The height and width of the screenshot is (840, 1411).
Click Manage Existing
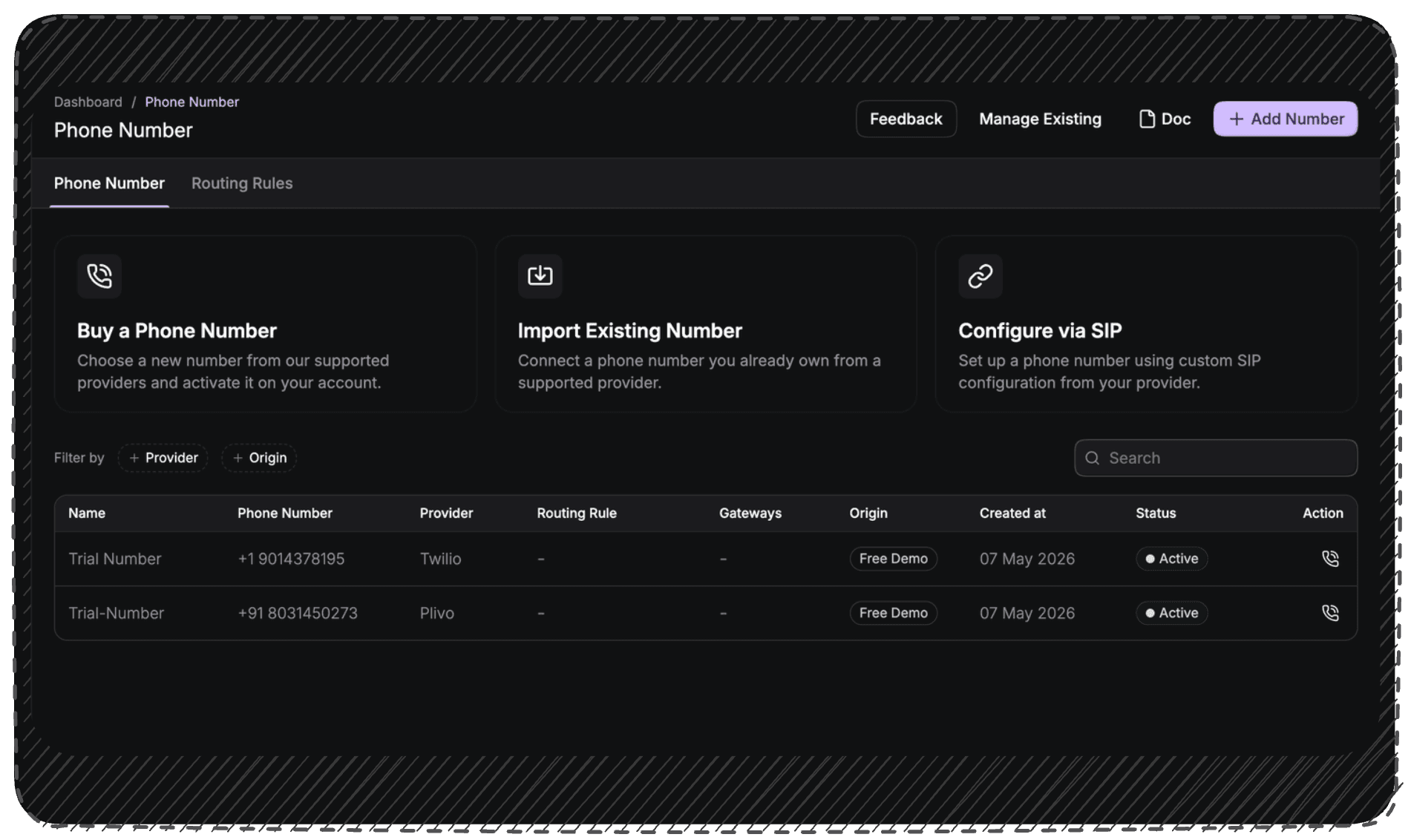(1040, 119)
